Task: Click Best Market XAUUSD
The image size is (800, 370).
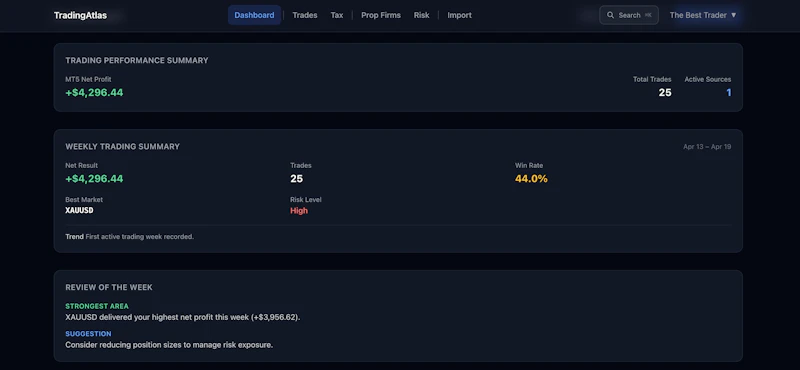Action: click(x=79, y=210)
